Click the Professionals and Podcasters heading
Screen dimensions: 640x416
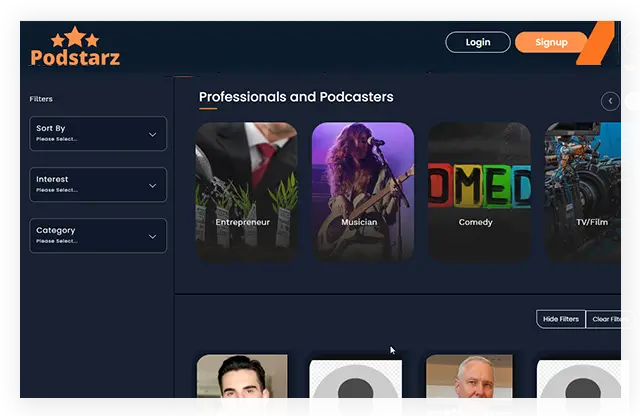click(x=296, y=97)
